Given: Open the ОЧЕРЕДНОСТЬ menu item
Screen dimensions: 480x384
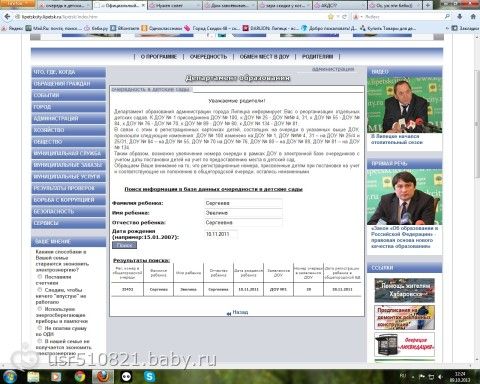Looking at the screenshot, I should (208, 57).
